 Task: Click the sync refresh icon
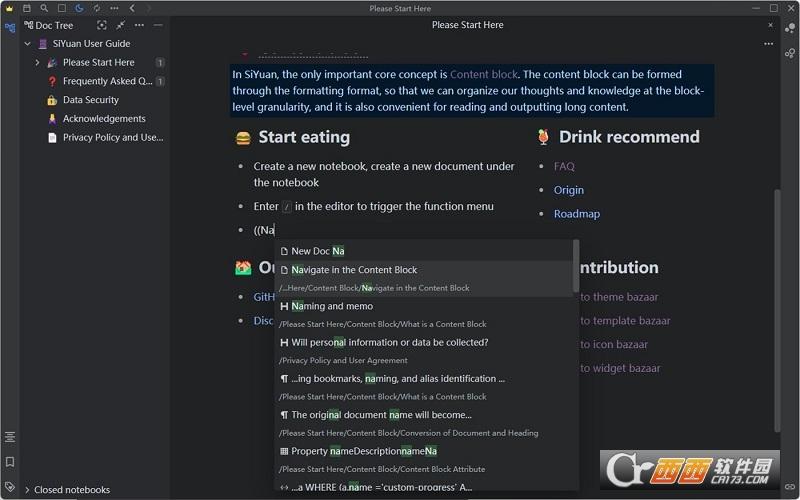(x=96, y=8)
